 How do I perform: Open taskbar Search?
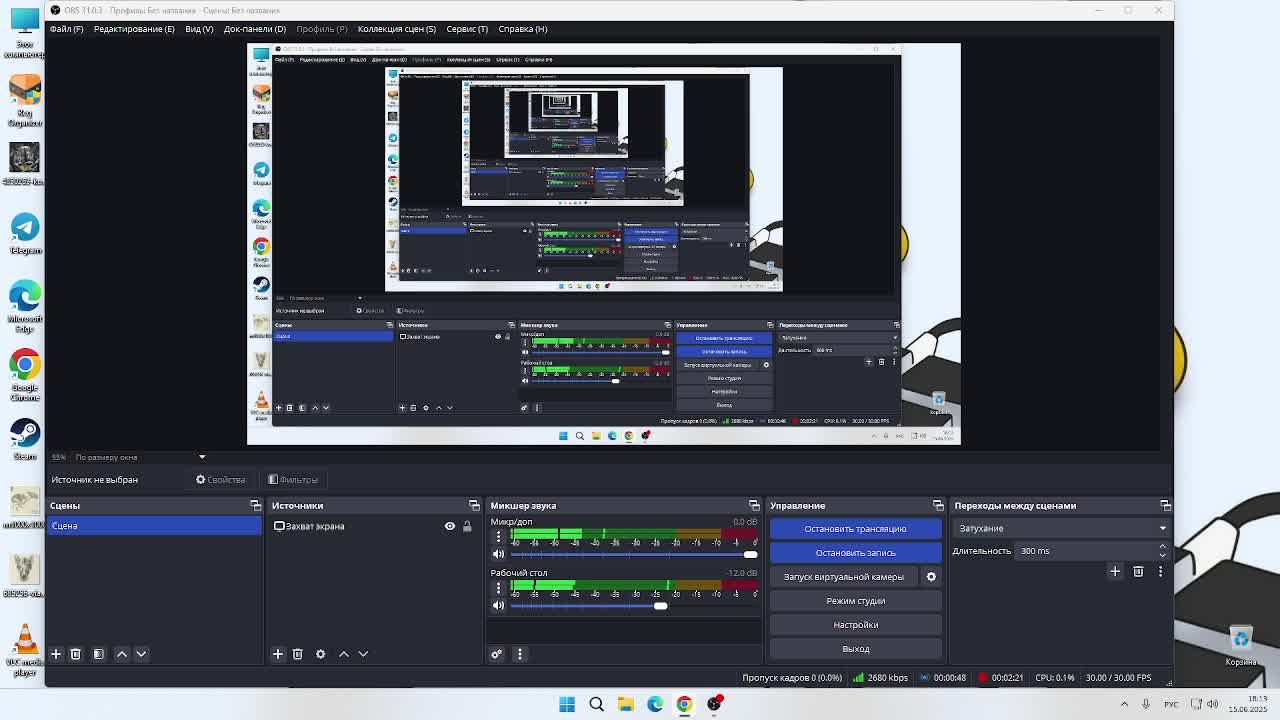click(596, 704)
